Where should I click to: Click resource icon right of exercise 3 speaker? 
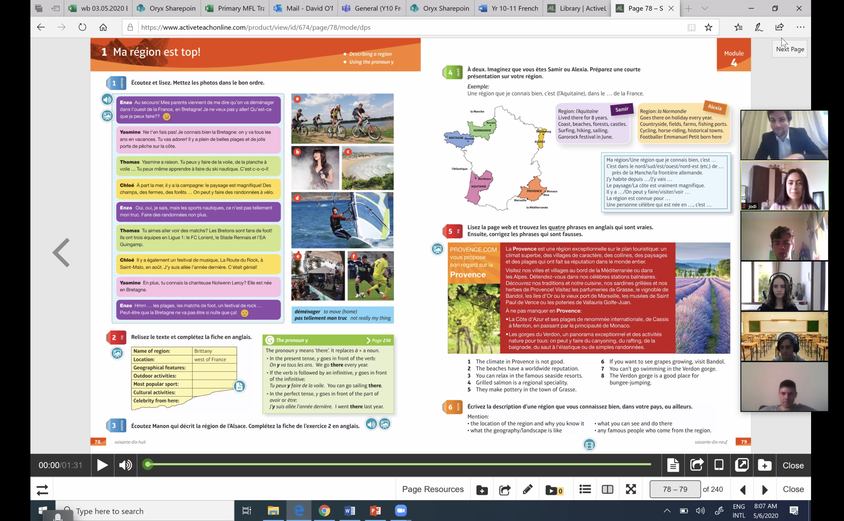click(x=385, y=424)
